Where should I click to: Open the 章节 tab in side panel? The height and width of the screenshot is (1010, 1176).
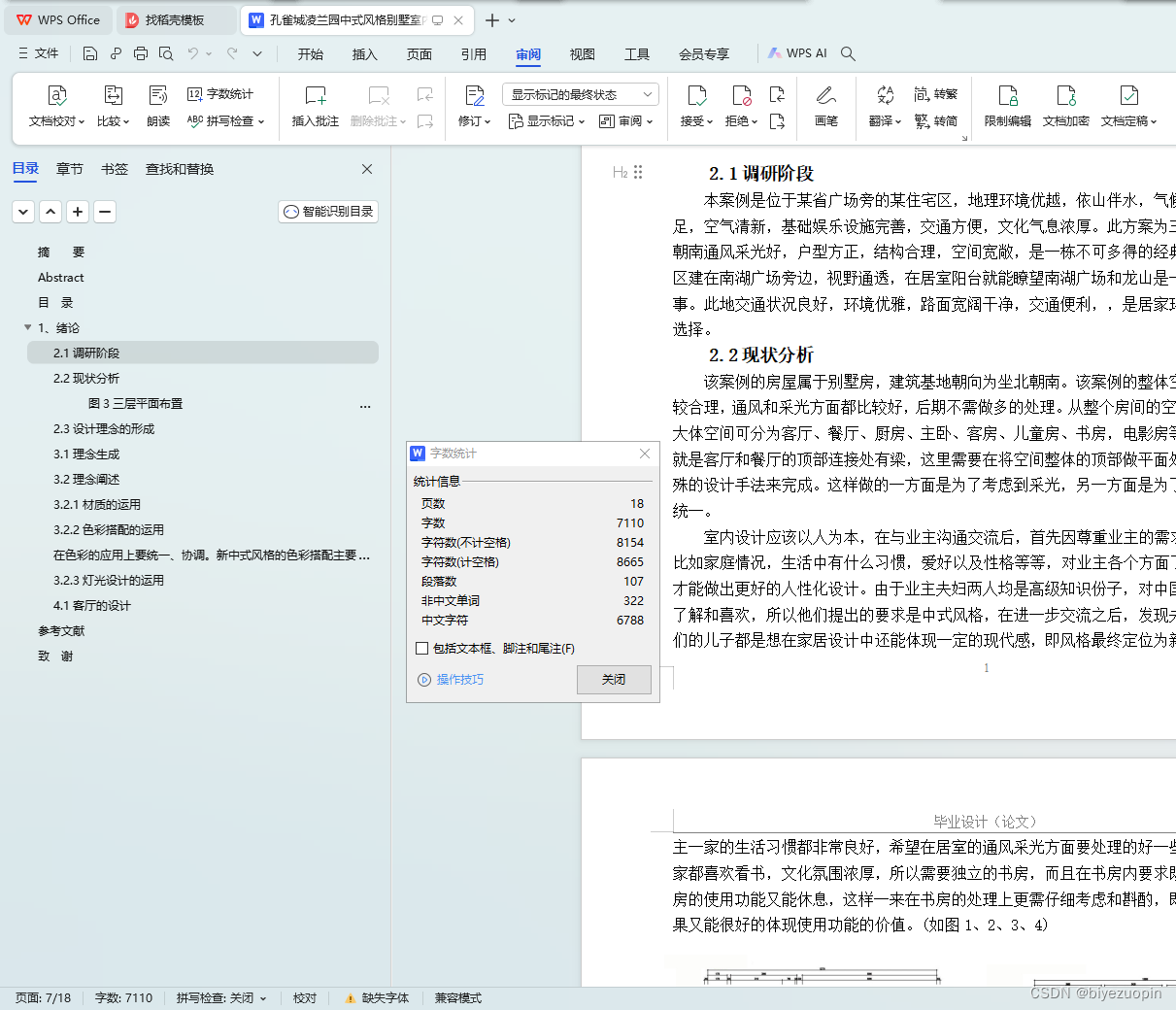coord(70,169)
